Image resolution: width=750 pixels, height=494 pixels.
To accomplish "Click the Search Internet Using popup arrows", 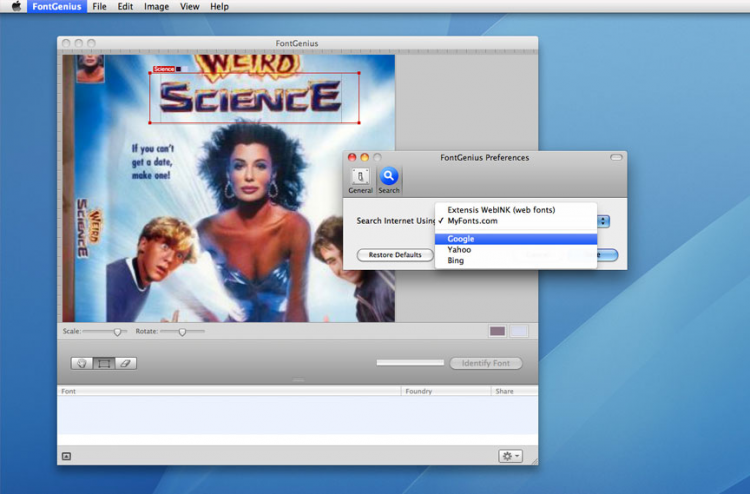I will pos(603,221).
